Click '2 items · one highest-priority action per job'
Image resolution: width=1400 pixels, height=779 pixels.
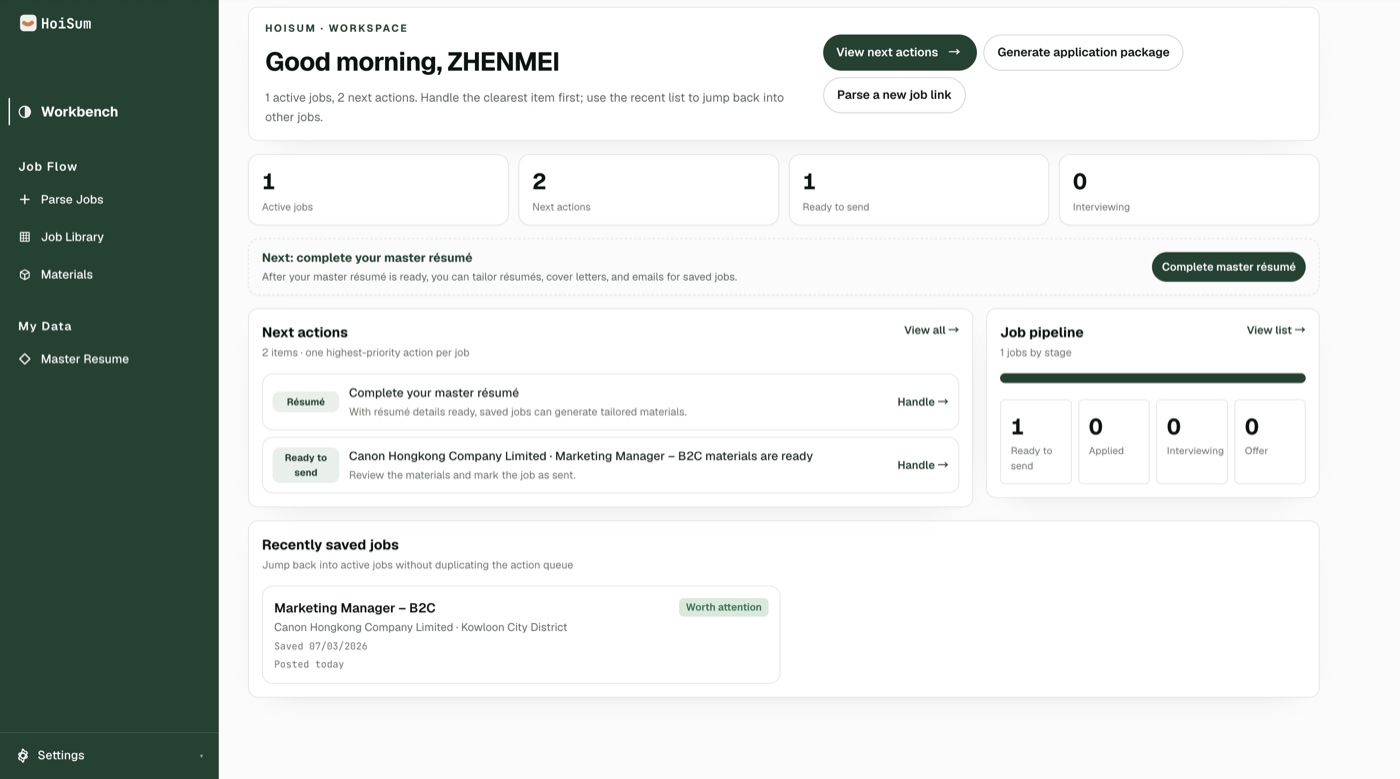pos(366,353)
